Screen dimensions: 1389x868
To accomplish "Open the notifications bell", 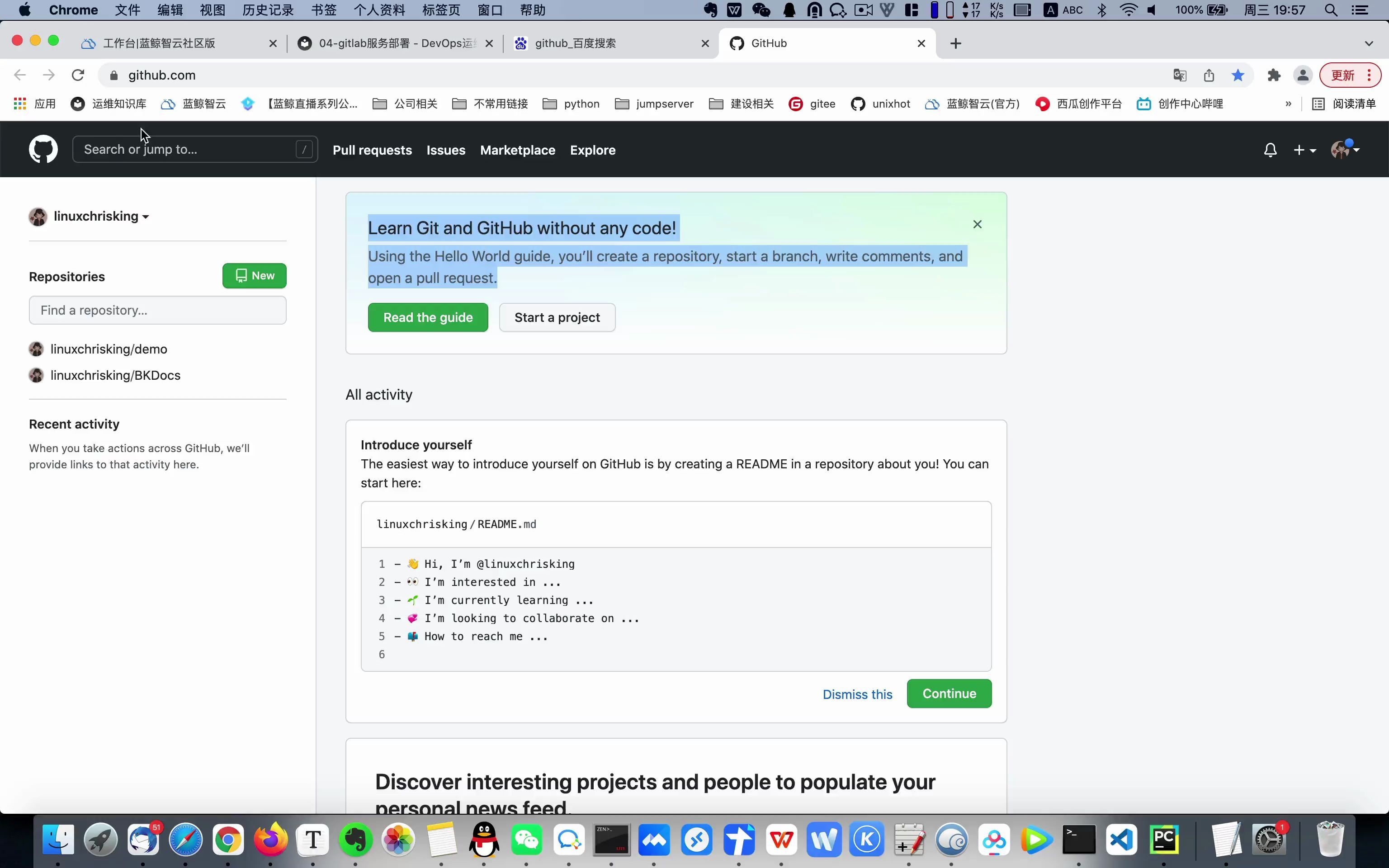I will point(1270,150).
